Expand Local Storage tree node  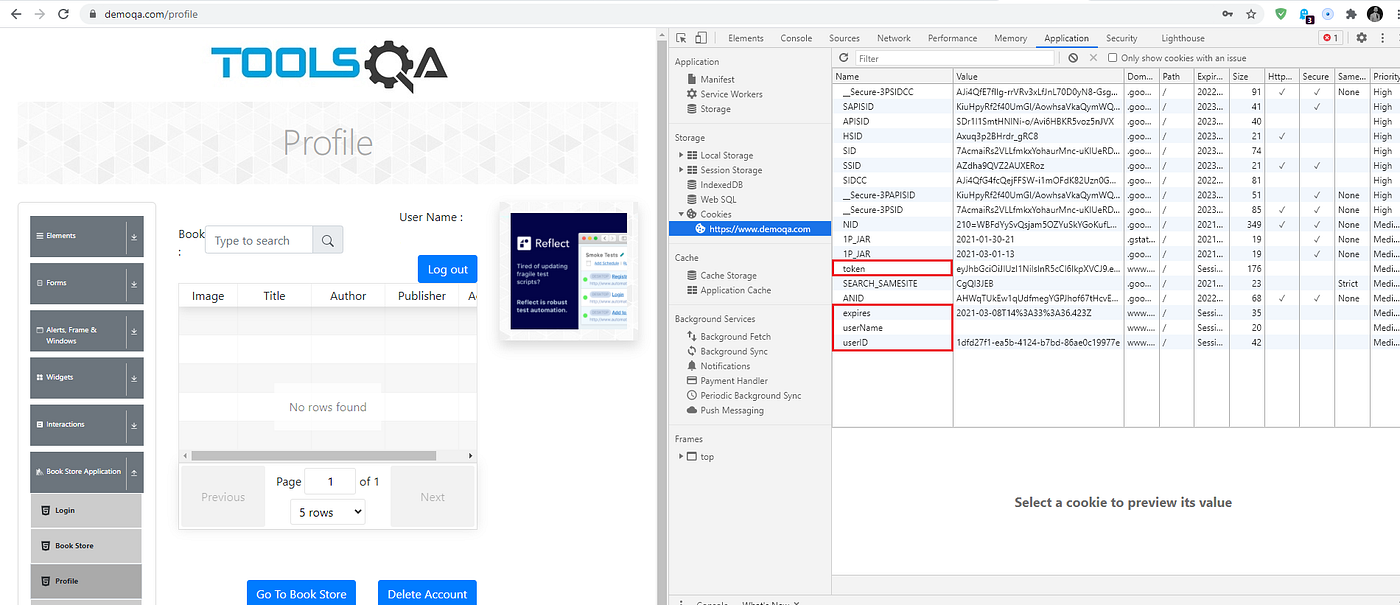(681, 155)
